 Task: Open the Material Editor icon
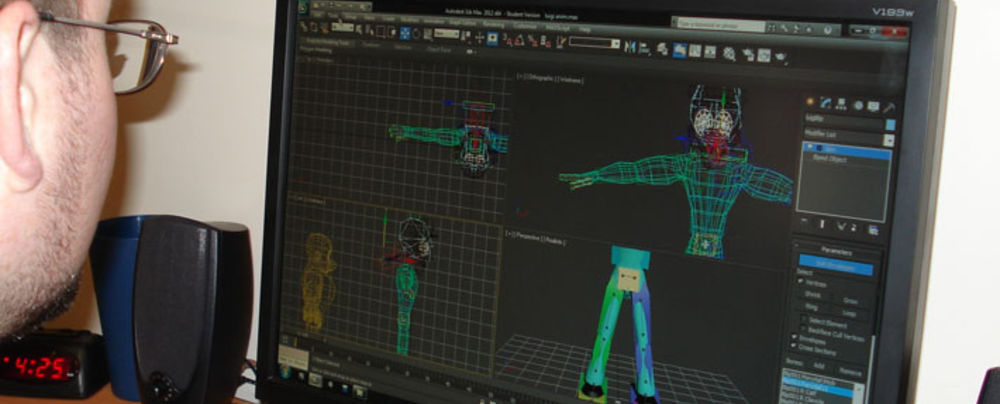coord(730,54)
